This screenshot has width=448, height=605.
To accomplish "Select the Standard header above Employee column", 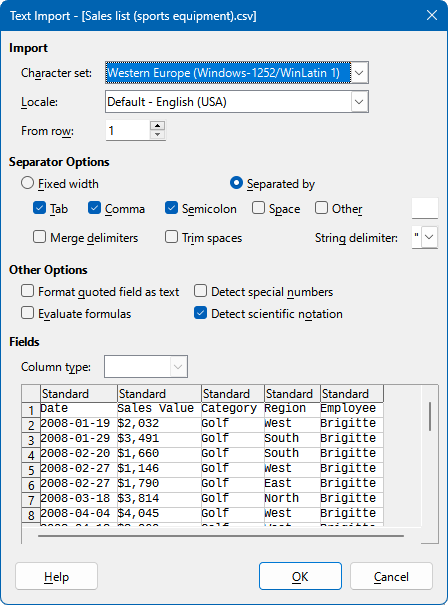I will pos(352,394).
